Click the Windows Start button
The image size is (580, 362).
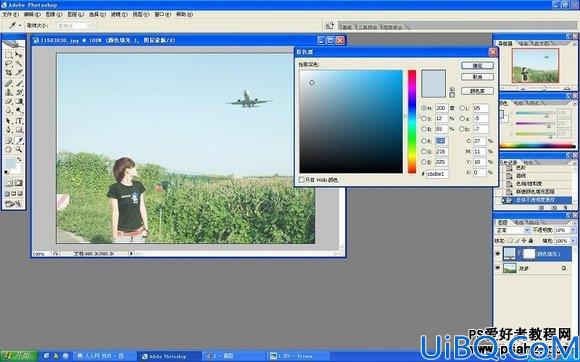point(18,356)
